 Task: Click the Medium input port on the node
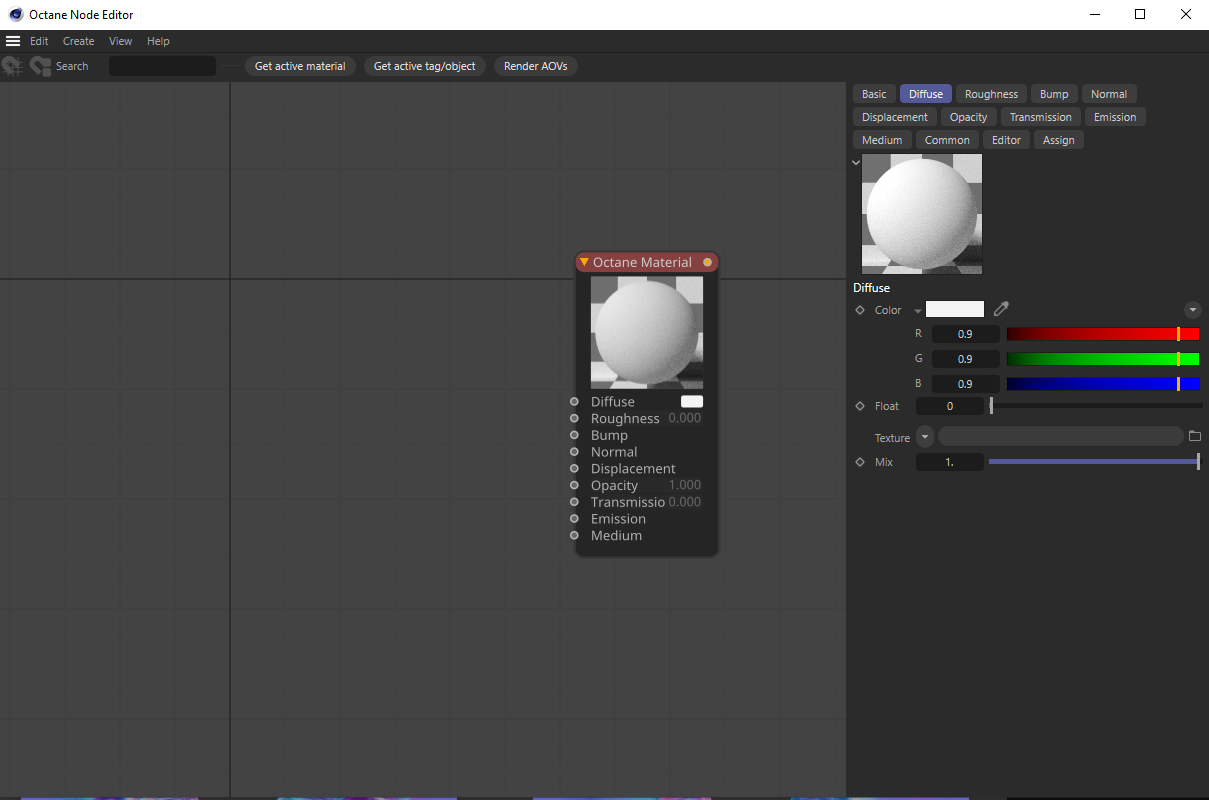pyautogui.click(x=574, y=535)
